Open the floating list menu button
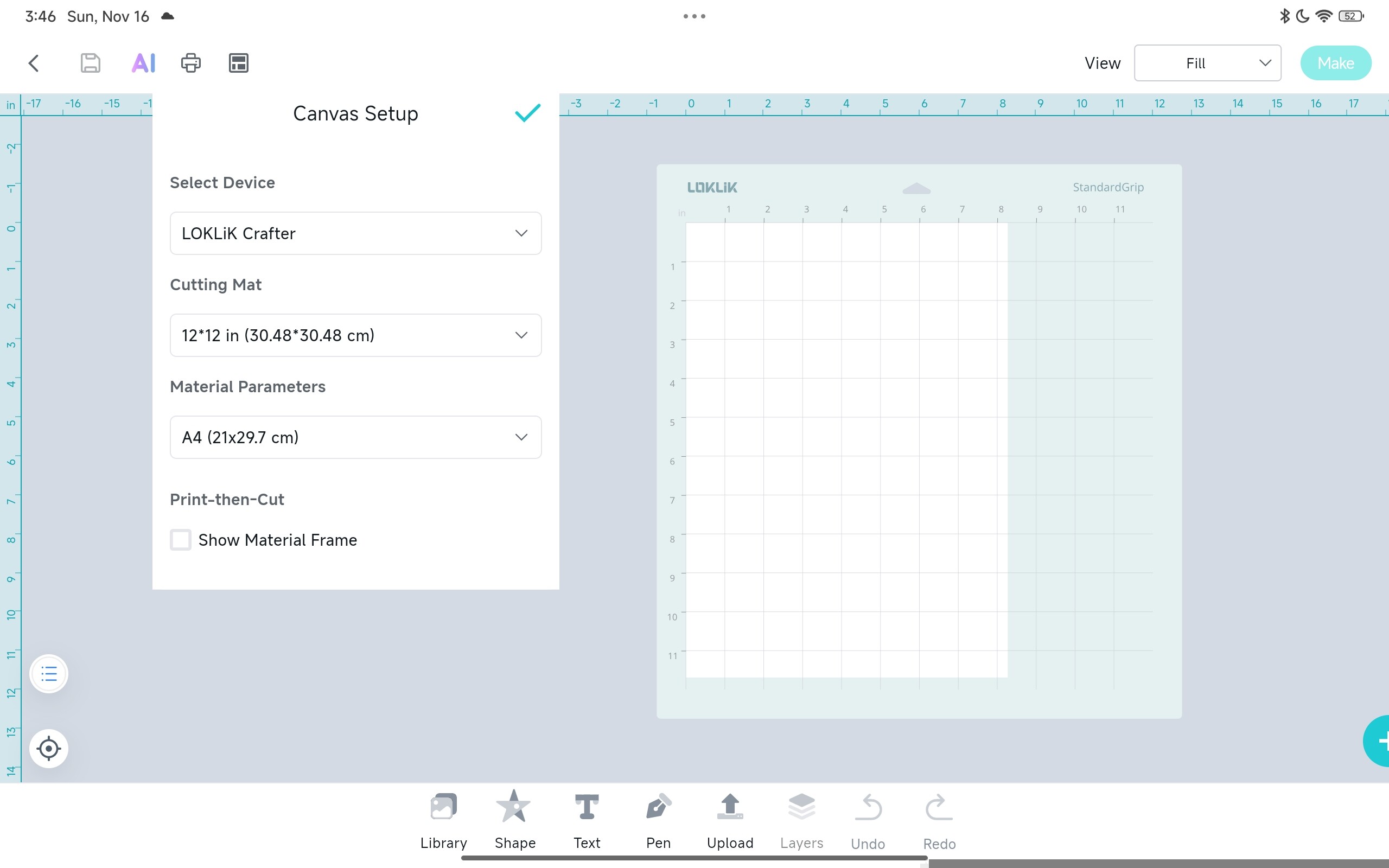The width and height of the screenshot is (1389, 868). [49, 673]
